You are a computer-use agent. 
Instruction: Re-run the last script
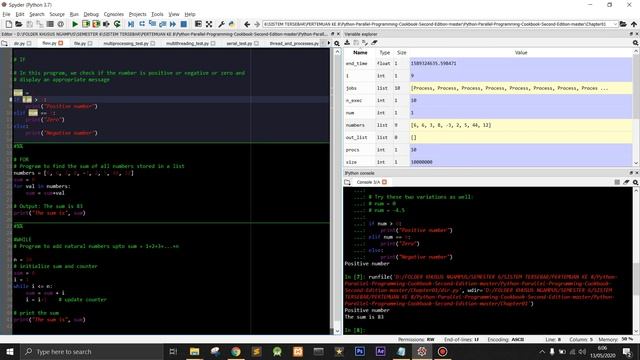coord(117,24)
